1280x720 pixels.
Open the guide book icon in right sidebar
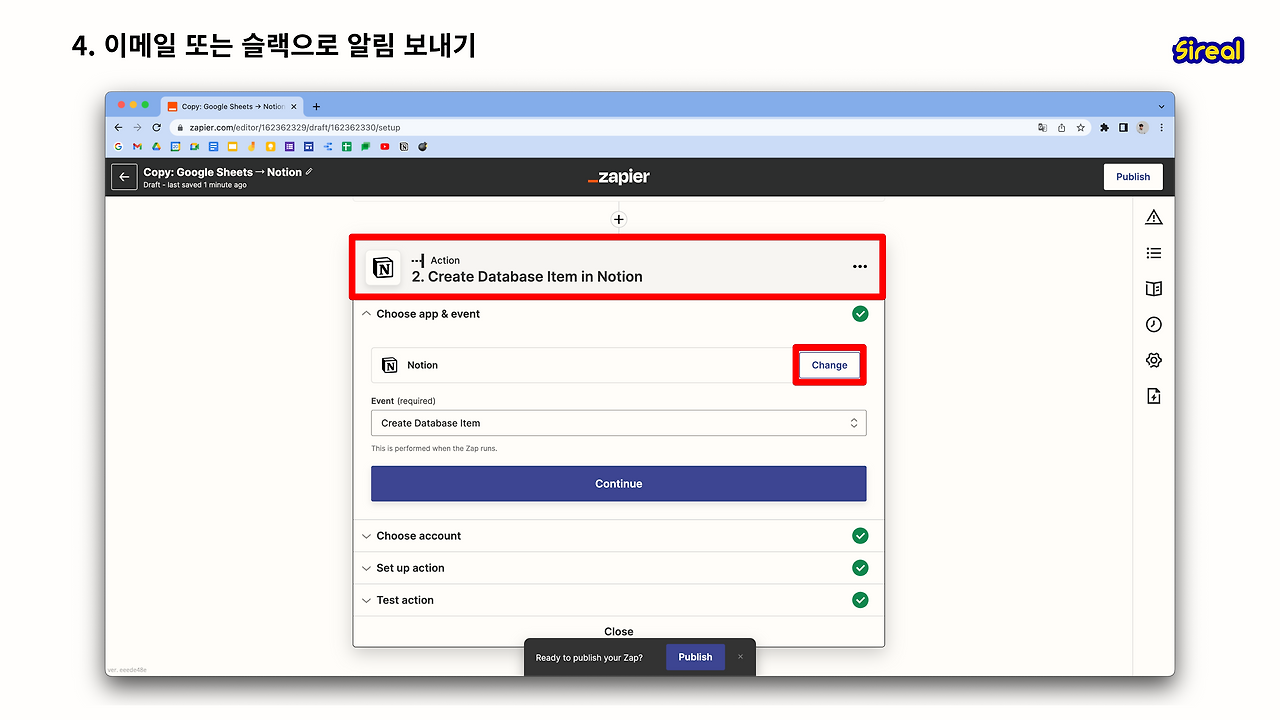1154,289
